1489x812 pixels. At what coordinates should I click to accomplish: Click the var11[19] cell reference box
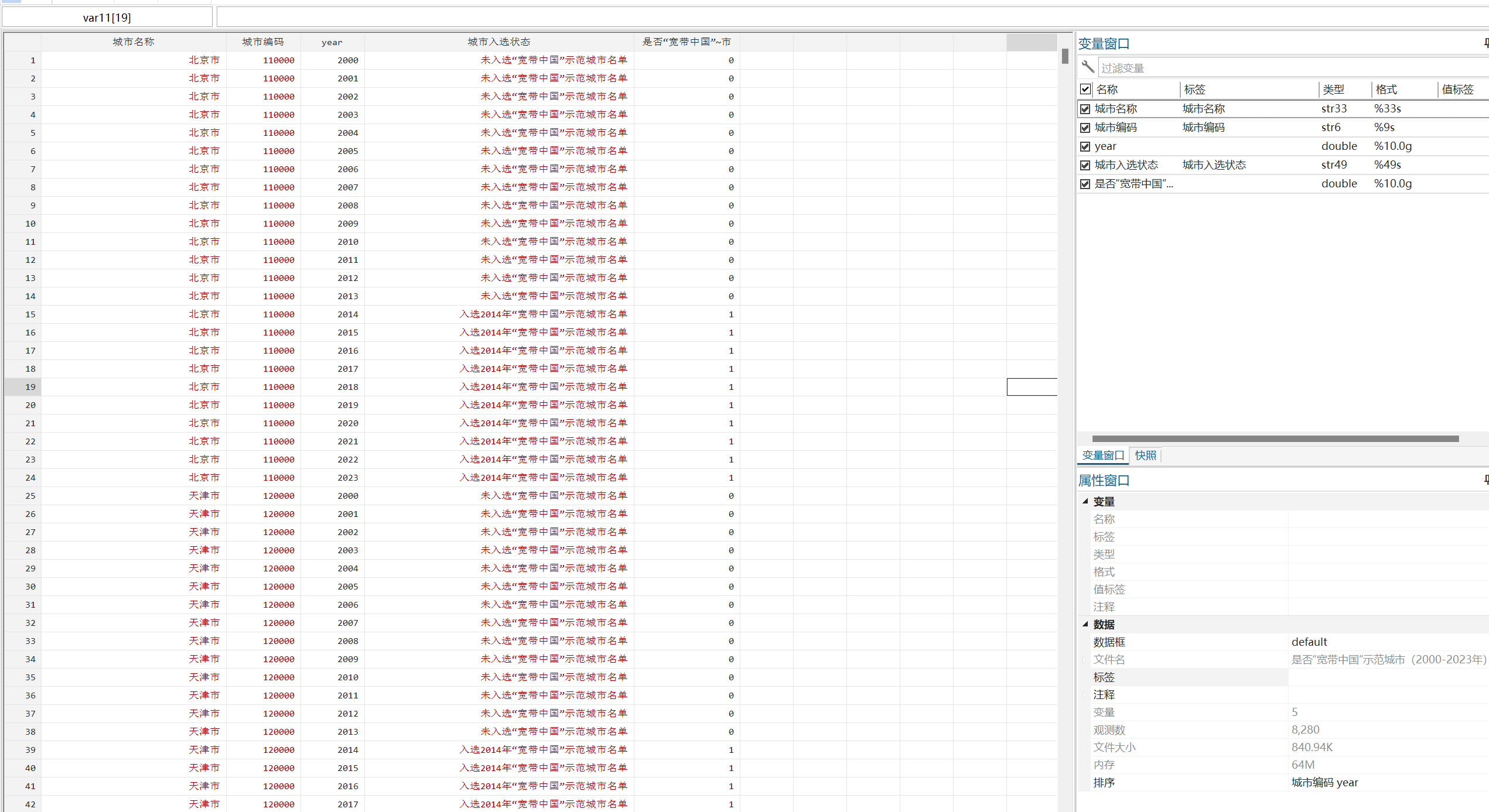coord(107,18)
